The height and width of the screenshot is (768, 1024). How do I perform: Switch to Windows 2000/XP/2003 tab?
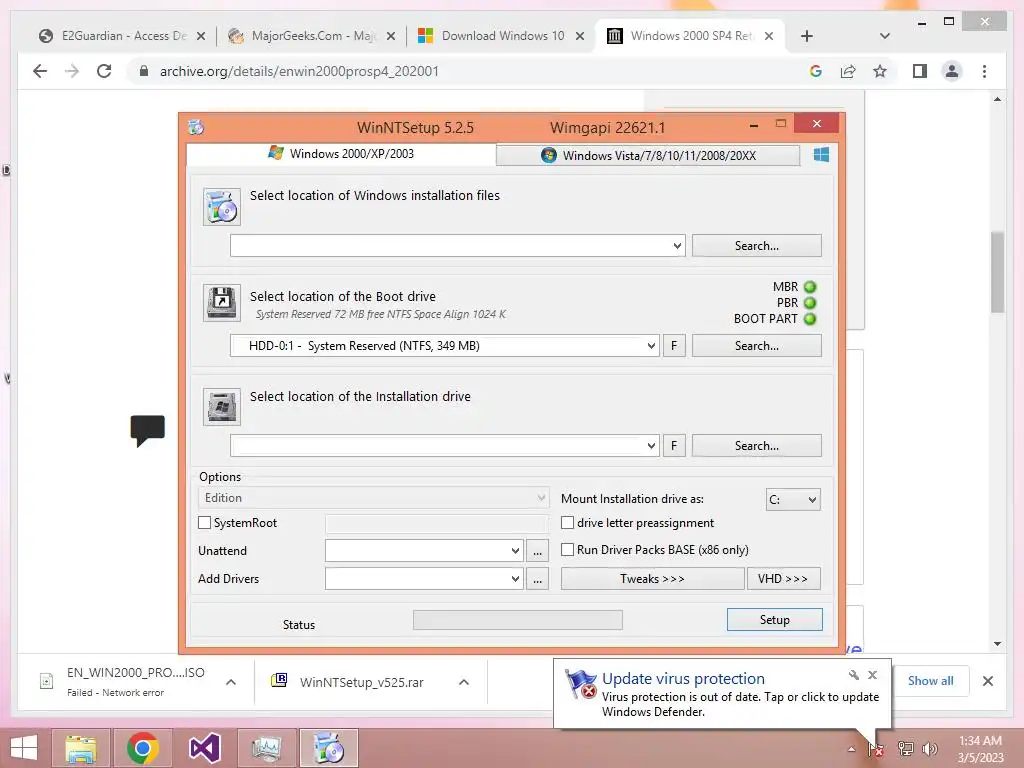pos(342,153)
